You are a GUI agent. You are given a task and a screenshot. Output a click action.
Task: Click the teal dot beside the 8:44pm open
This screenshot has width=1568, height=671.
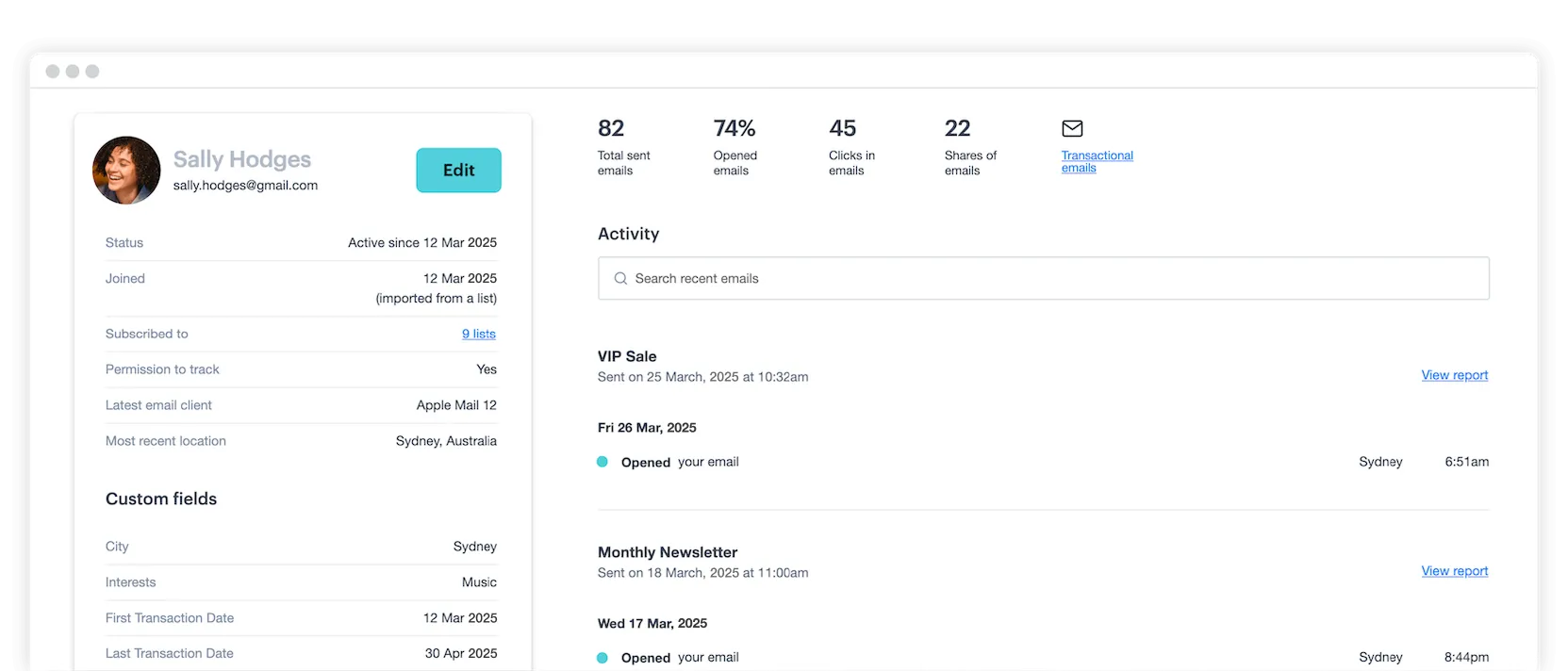point(602,658)
